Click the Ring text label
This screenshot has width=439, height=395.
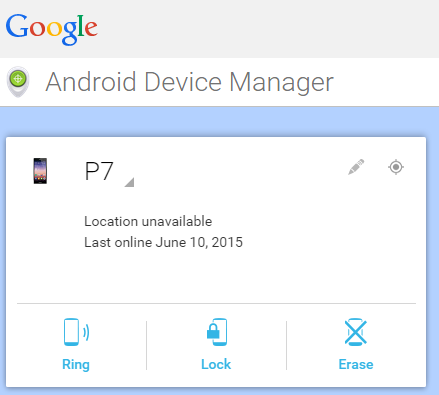click(x=76, y=364)
